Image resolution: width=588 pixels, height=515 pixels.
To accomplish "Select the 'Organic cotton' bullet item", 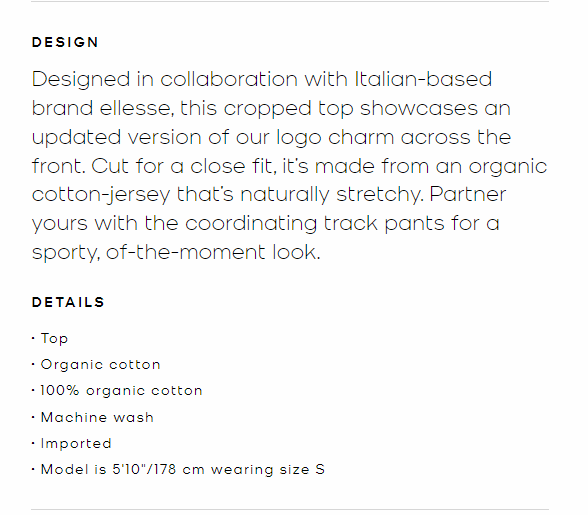I will pos(96,365).
